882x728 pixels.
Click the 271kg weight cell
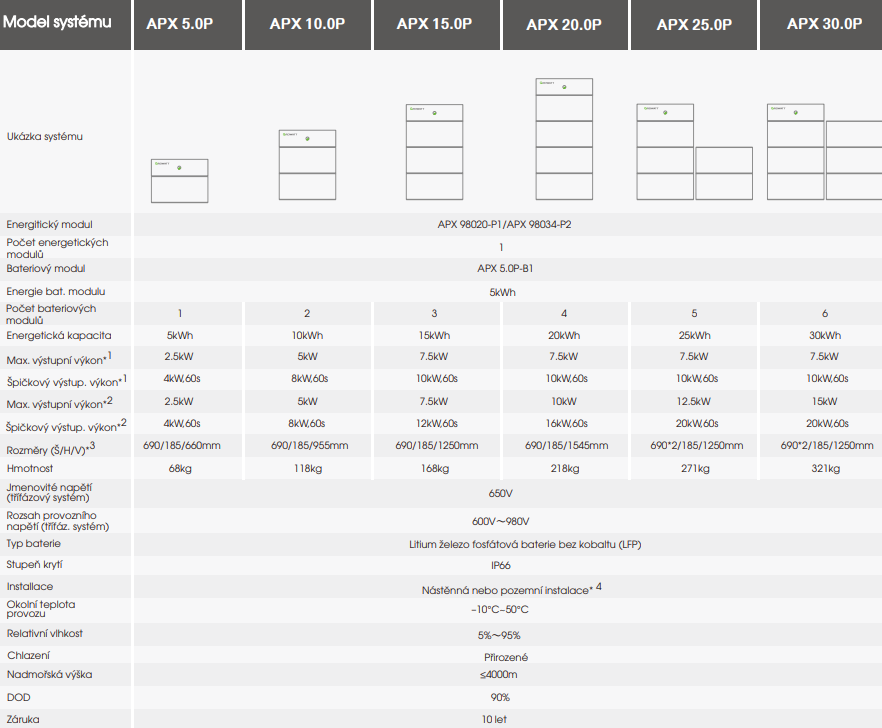695,469
